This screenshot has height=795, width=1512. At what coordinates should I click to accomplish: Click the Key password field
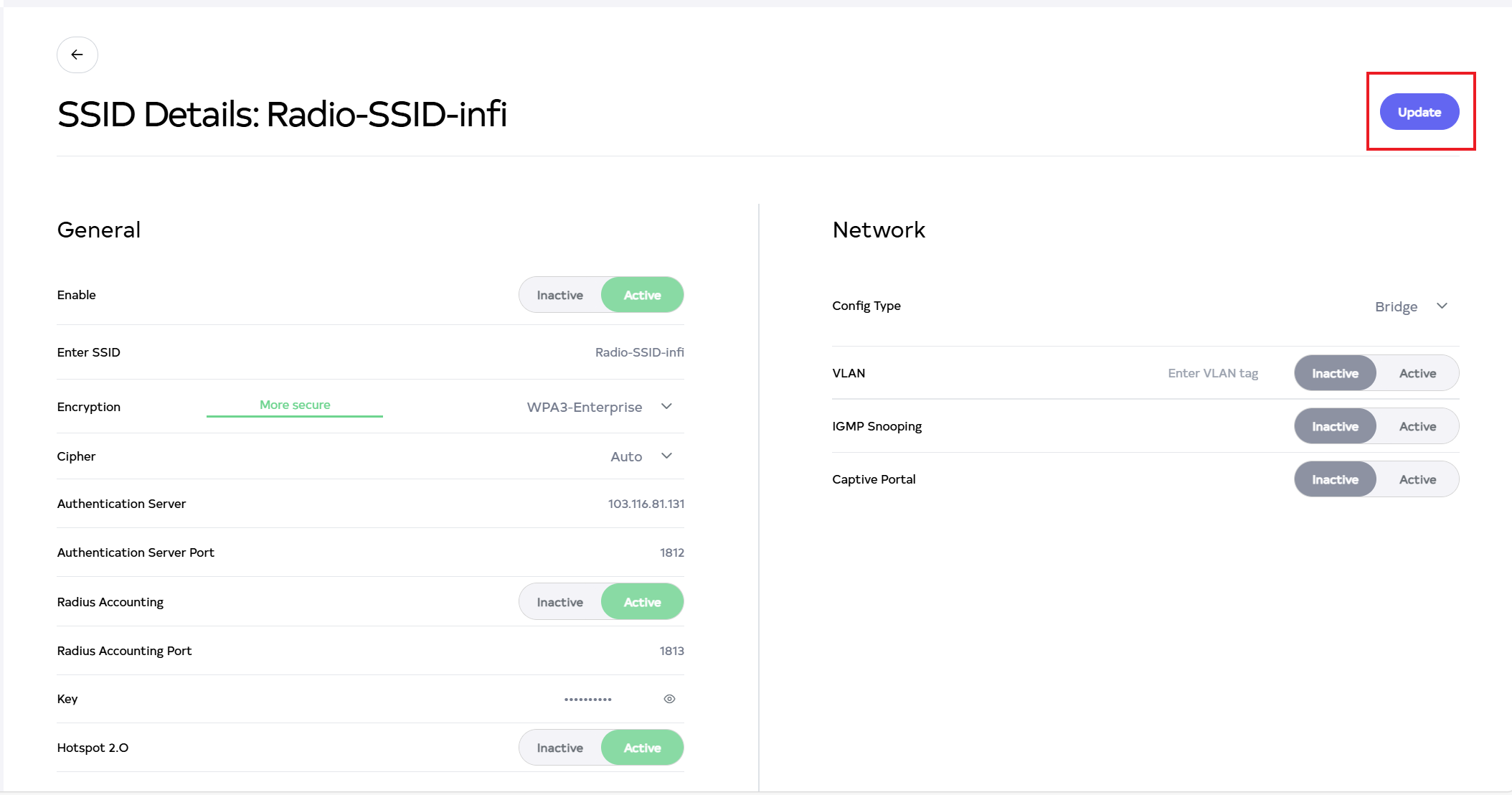587,699
